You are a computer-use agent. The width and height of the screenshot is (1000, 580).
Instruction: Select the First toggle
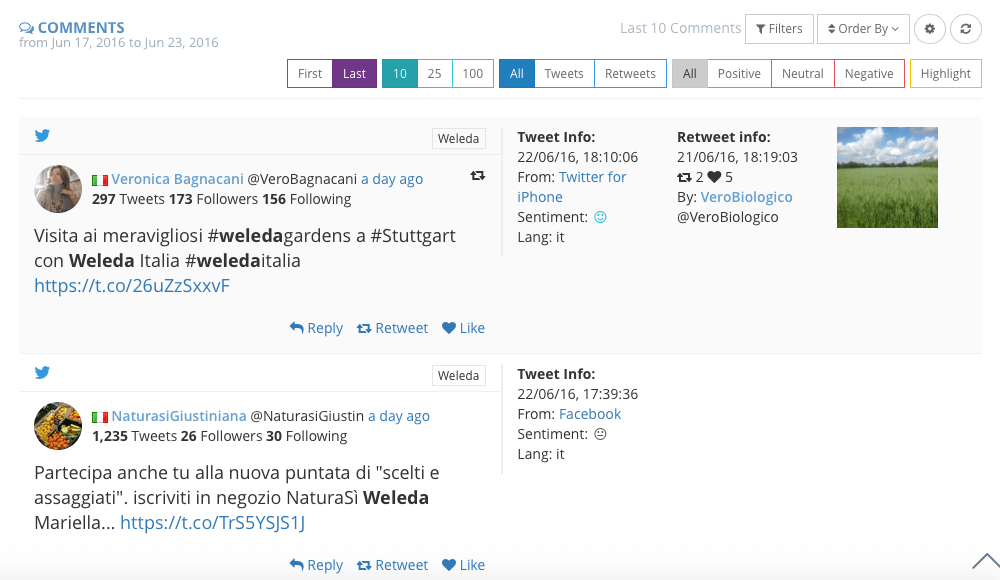[310, 73]
